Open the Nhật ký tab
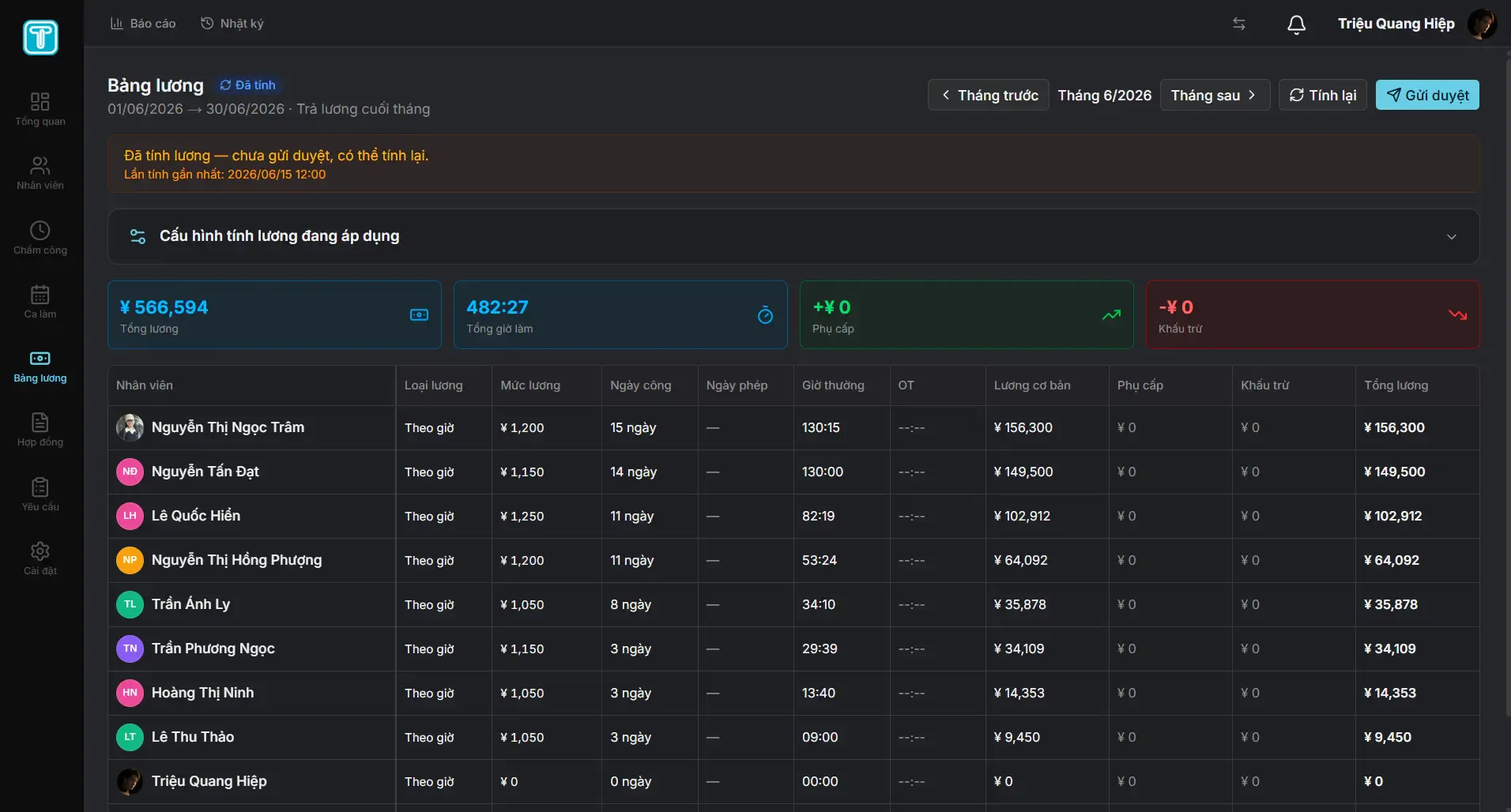1511x812 pixels. 232,24
